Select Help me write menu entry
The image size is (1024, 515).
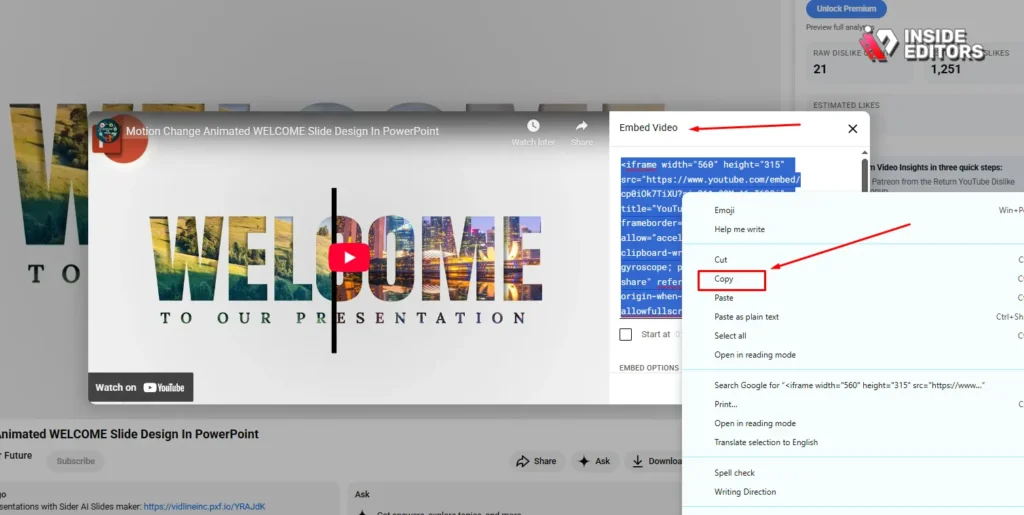click(x=739, y=229)
